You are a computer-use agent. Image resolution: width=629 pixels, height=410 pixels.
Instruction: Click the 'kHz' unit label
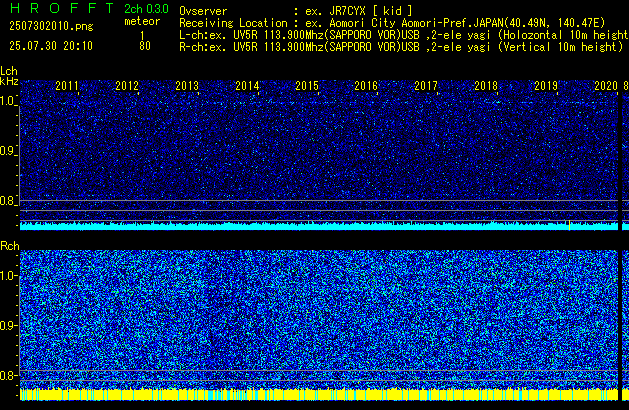pos(9,81)
